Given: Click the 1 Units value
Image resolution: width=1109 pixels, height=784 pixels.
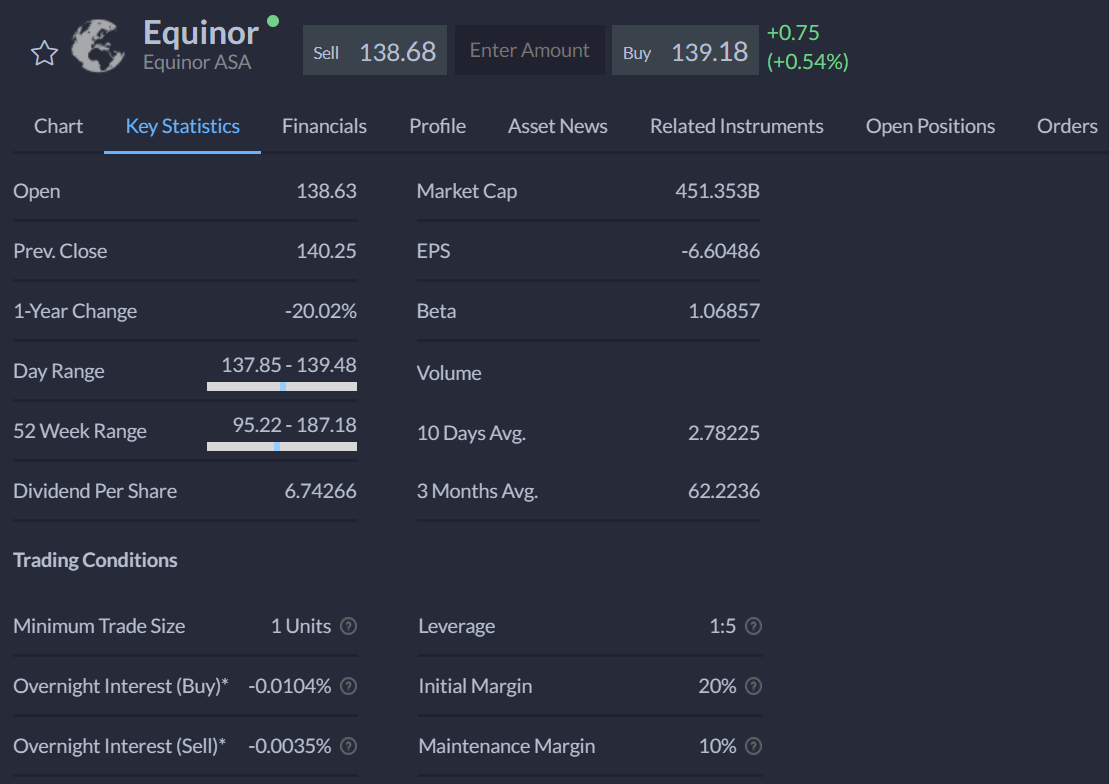Looking at the screenshot, I should coord(301,626).
